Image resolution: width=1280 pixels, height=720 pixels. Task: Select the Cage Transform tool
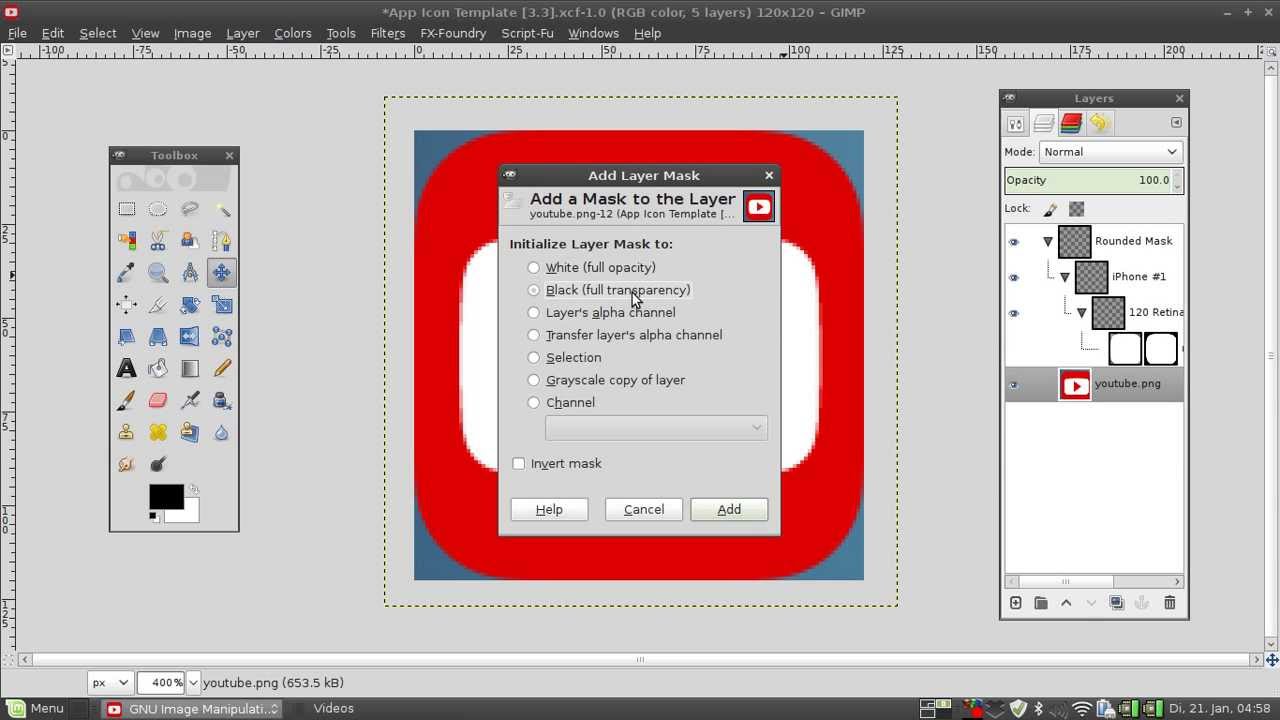click(x=222, y=337)
